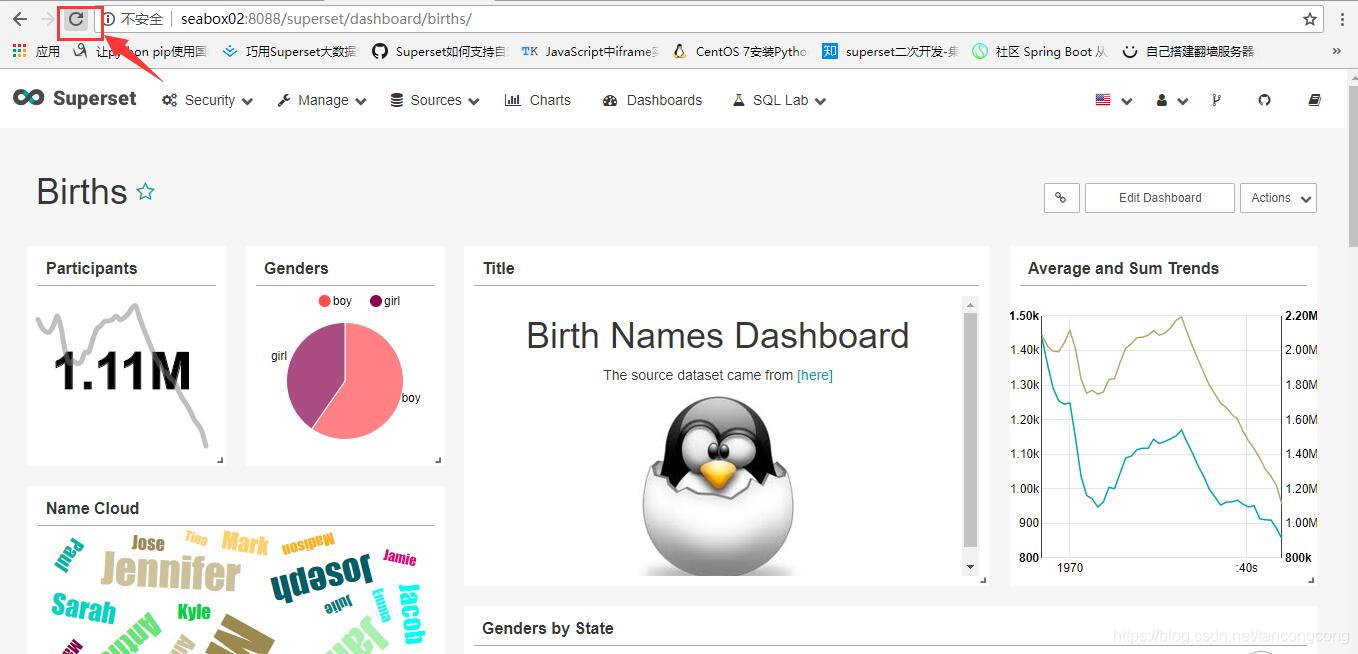Click the share link icon near Edit Dashboard
Viewport: 1358px width, 654px height.
(x=1061, y=197)
